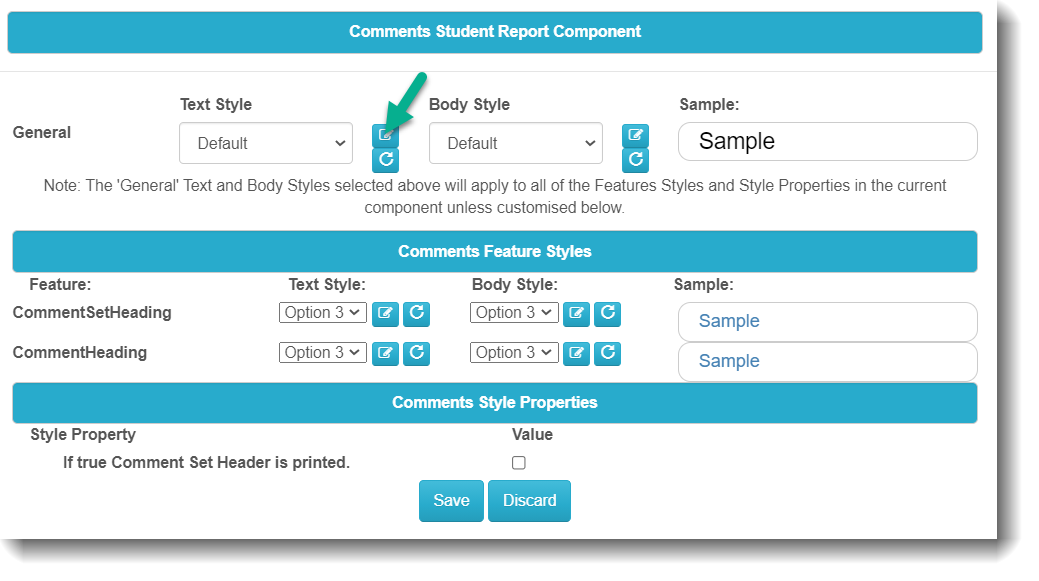Image resolution: width=1039 pixels, height=581 pixels.
Task: Reset CommentSetHeading Text Style
Action: pyautogui.click(x=416, y=314)
